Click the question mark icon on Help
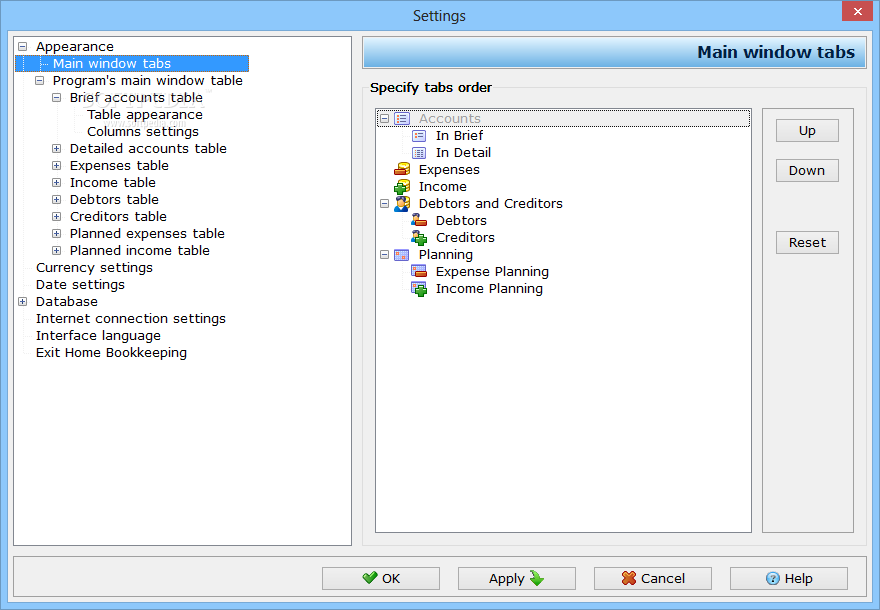This screenshot has width=880, height=610. point(773,579)
